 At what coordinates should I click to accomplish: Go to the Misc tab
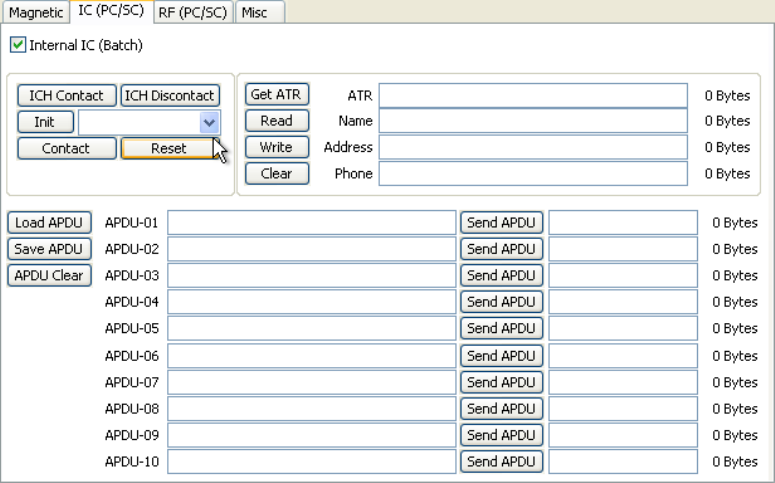(x=260, y=12)
